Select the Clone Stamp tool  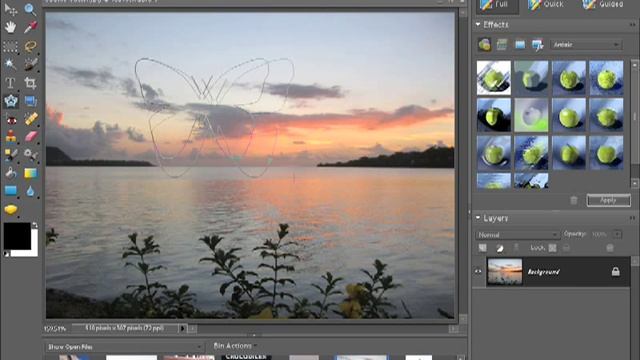point(10,137)
